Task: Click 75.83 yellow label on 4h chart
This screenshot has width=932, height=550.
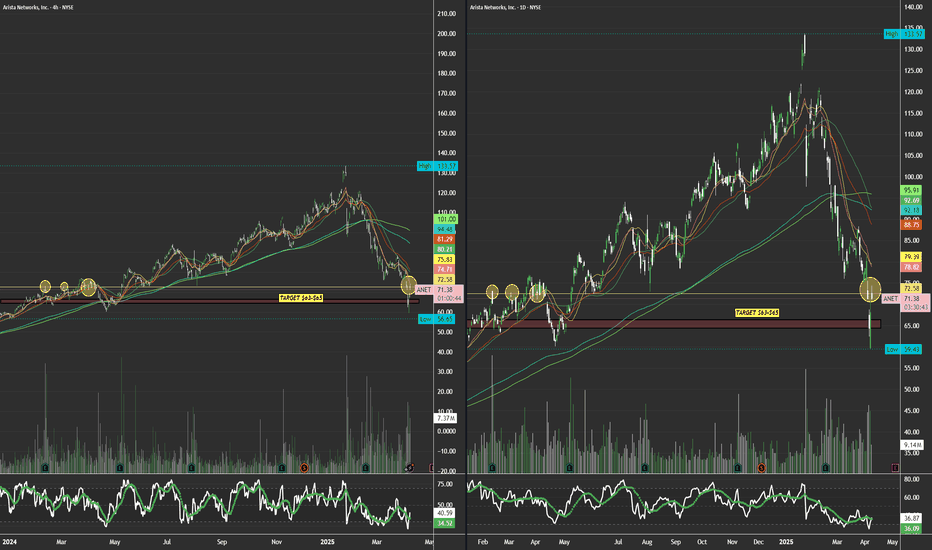Action: (x=446, y=259)
